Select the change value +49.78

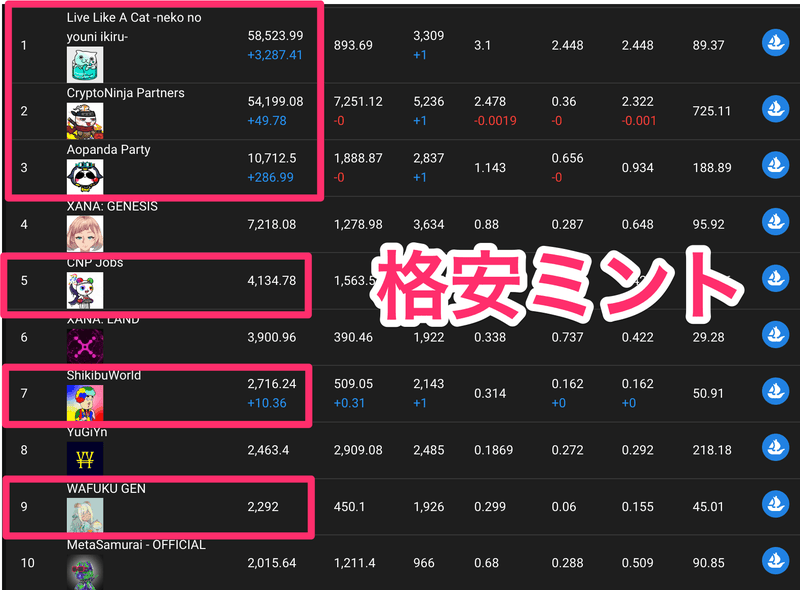click(267, 121)
